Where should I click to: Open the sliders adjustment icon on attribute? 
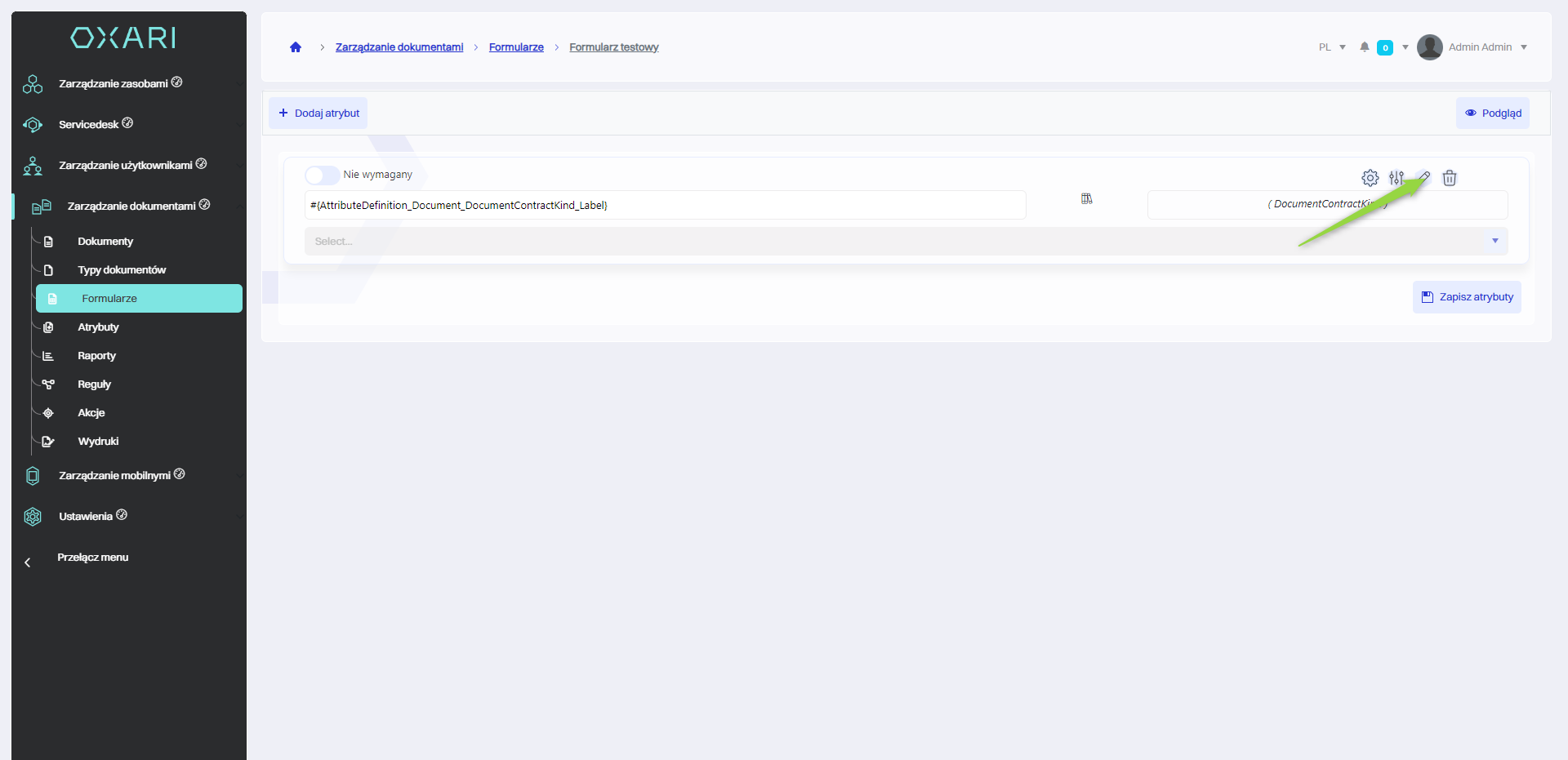(x=1396, y=178)
